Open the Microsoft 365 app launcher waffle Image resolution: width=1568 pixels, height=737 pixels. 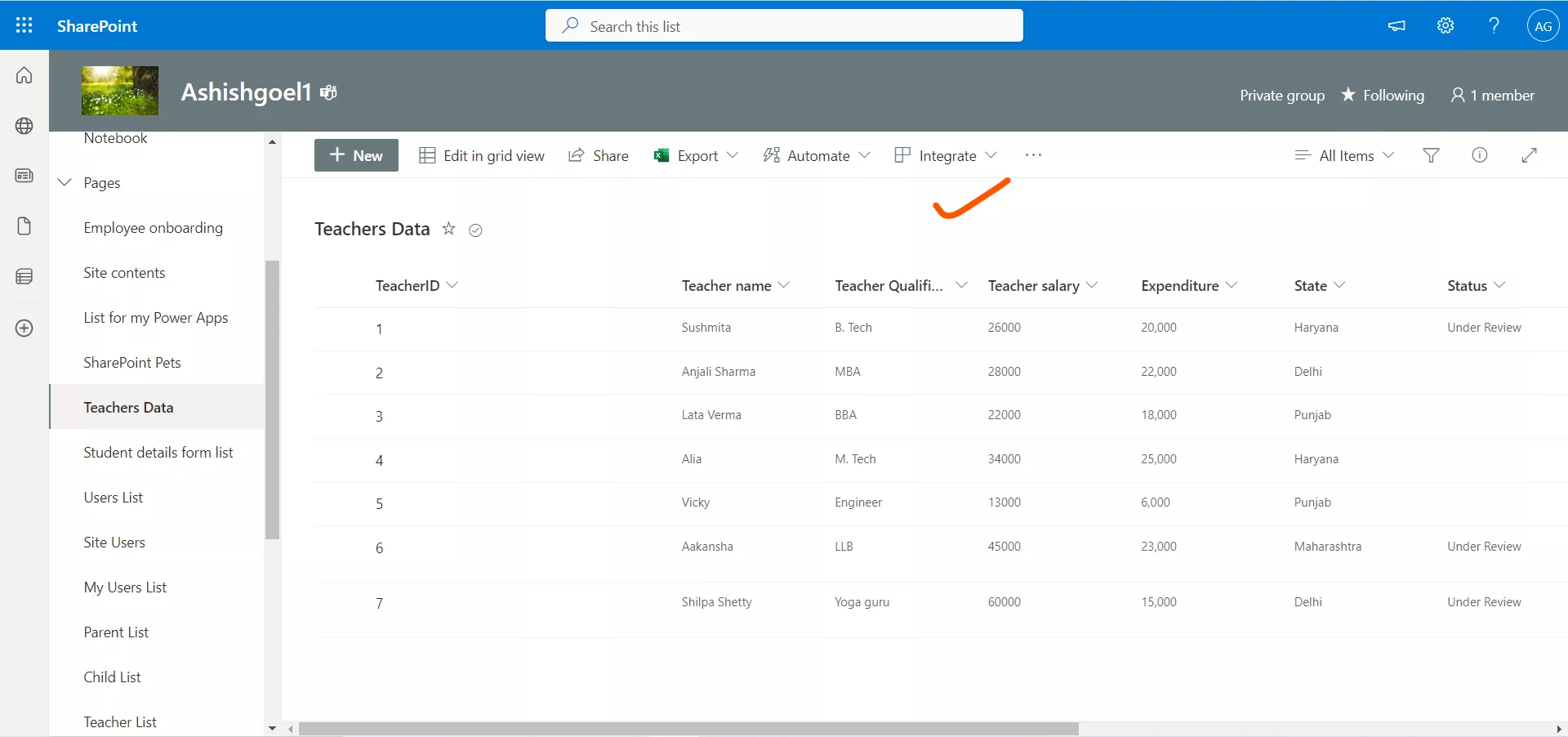(x=24, y=25)
